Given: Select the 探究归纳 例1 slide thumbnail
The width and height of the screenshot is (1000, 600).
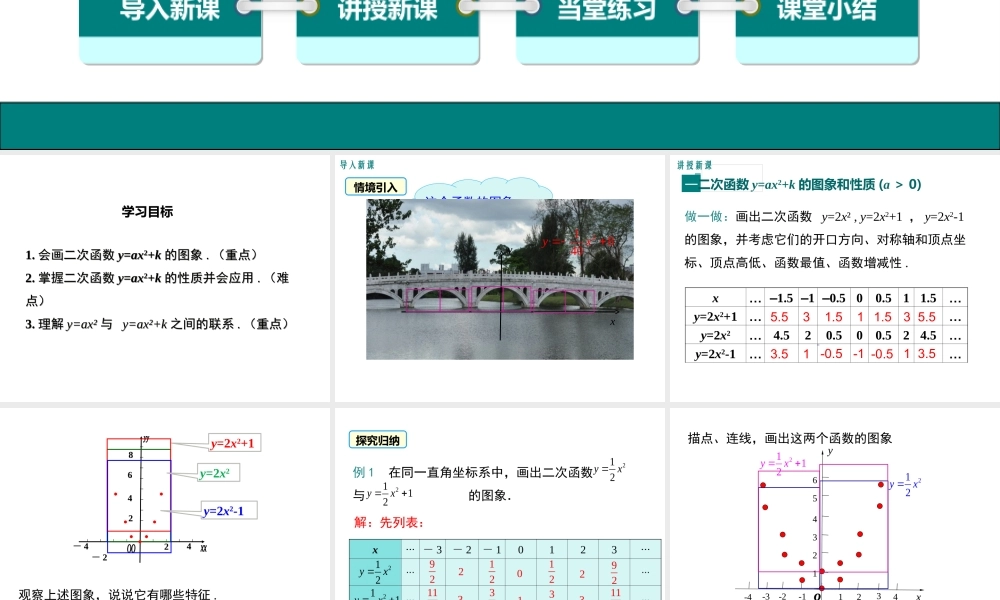Looking at the screenshot, I should 499,504.
